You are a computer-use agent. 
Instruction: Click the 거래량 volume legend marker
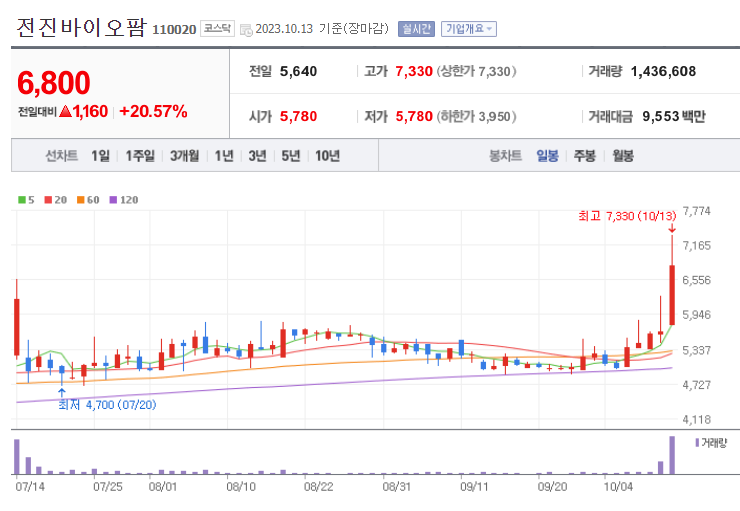(x=697, y=443)
